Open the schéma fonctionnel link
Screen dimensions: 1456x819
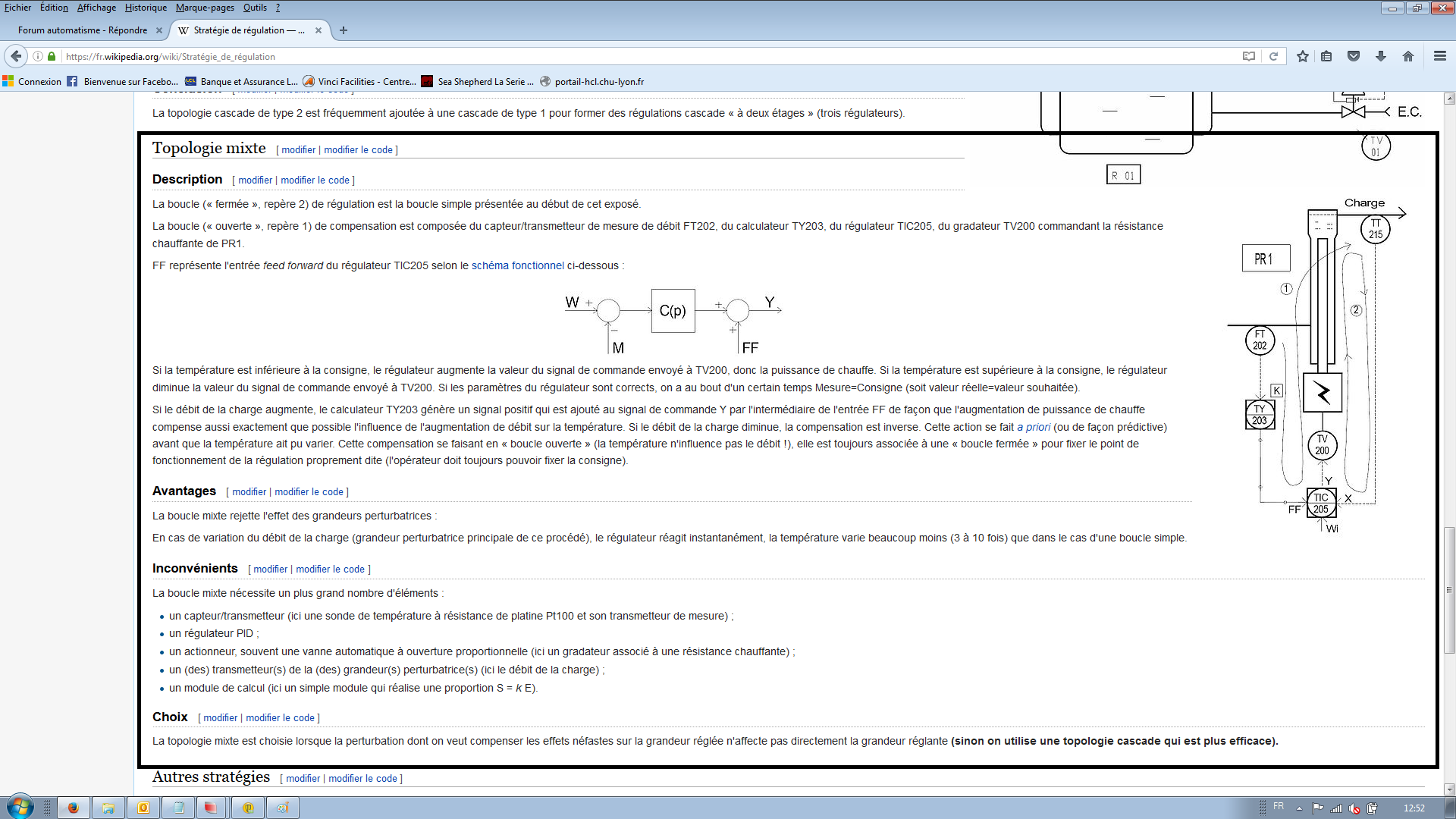[x=517, y=265]
